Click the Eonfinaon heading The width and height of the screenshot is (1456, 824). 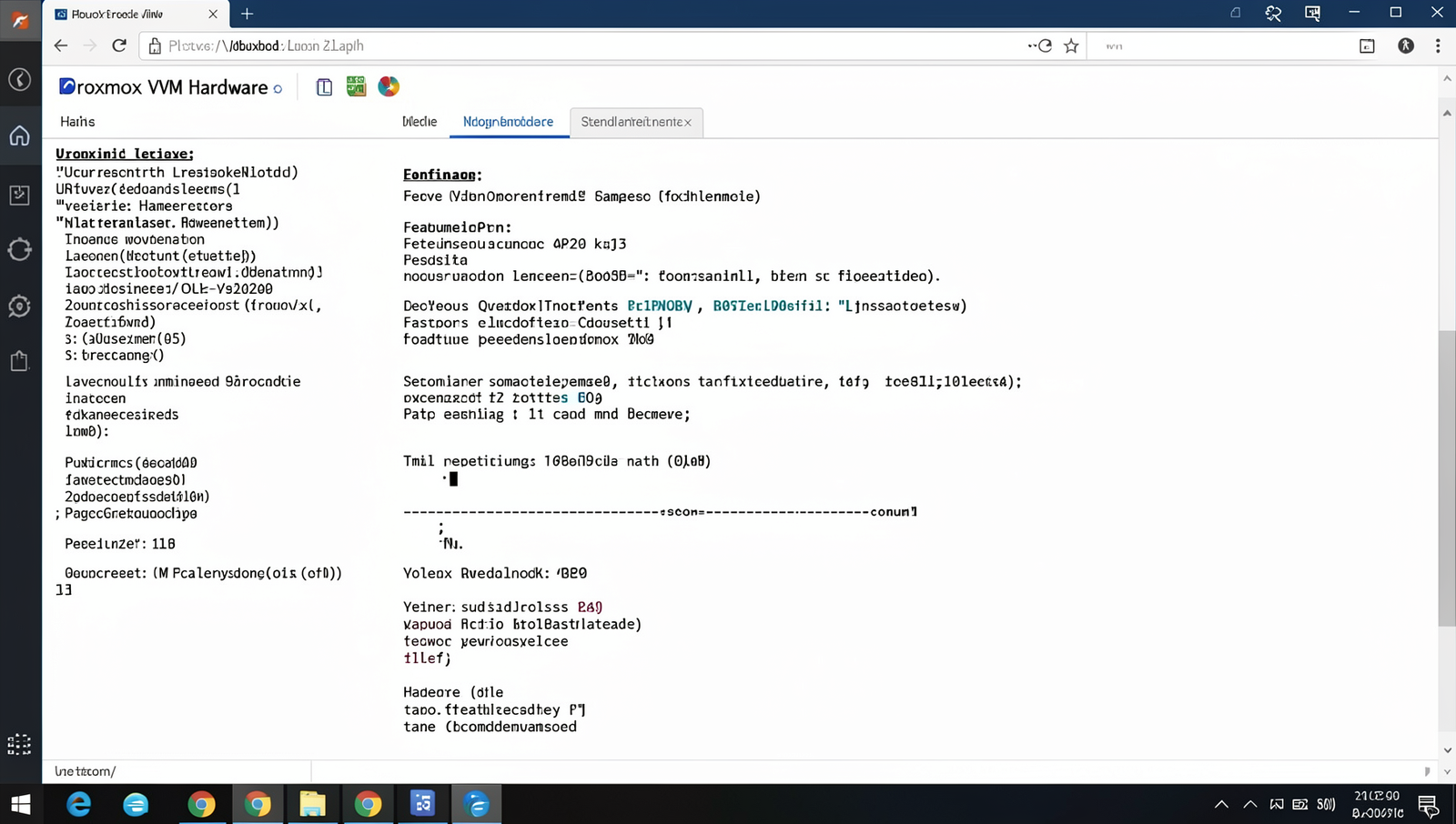[x=442, y=175]
